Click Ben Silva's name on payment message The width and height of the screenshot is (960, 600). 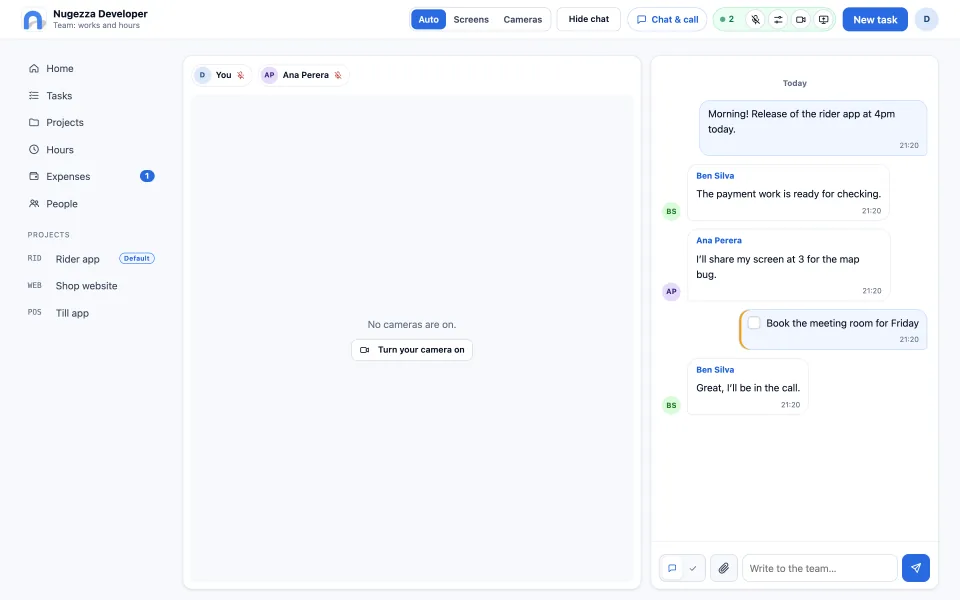click(715, 176)
